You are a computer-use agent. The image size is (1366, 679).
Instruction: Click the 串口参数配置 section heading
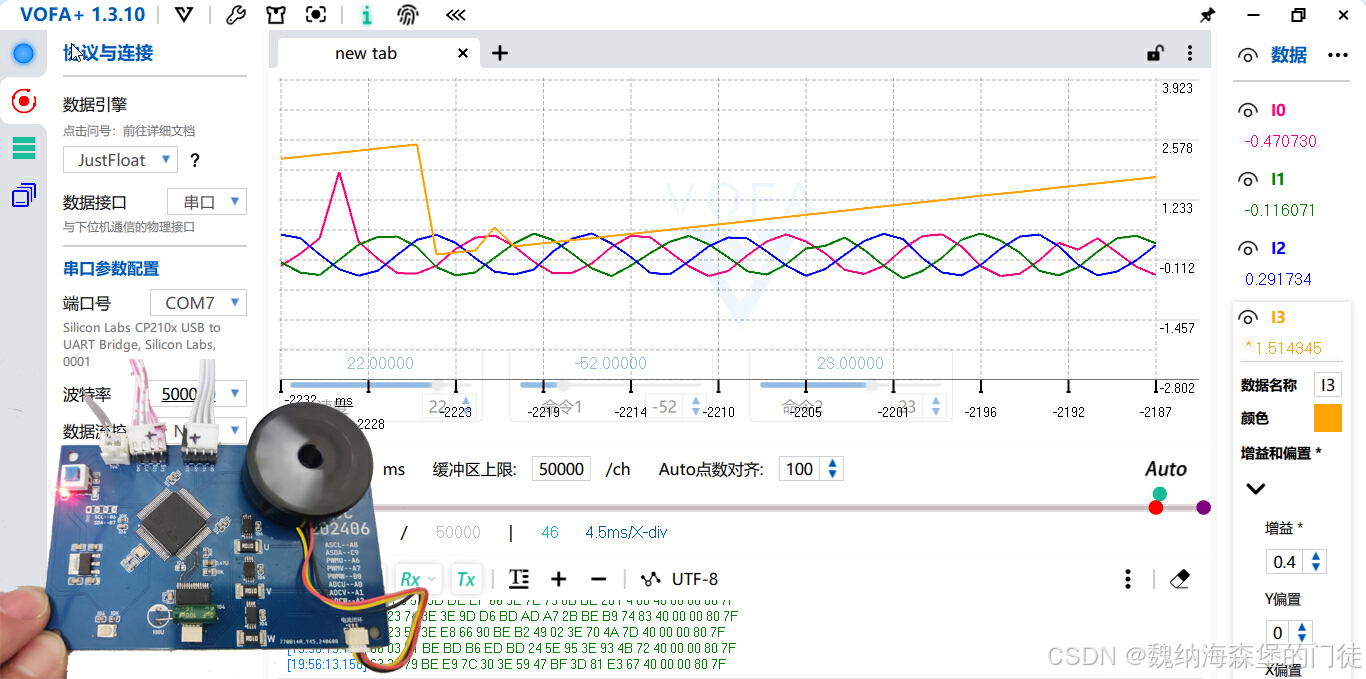coord(111,269)
